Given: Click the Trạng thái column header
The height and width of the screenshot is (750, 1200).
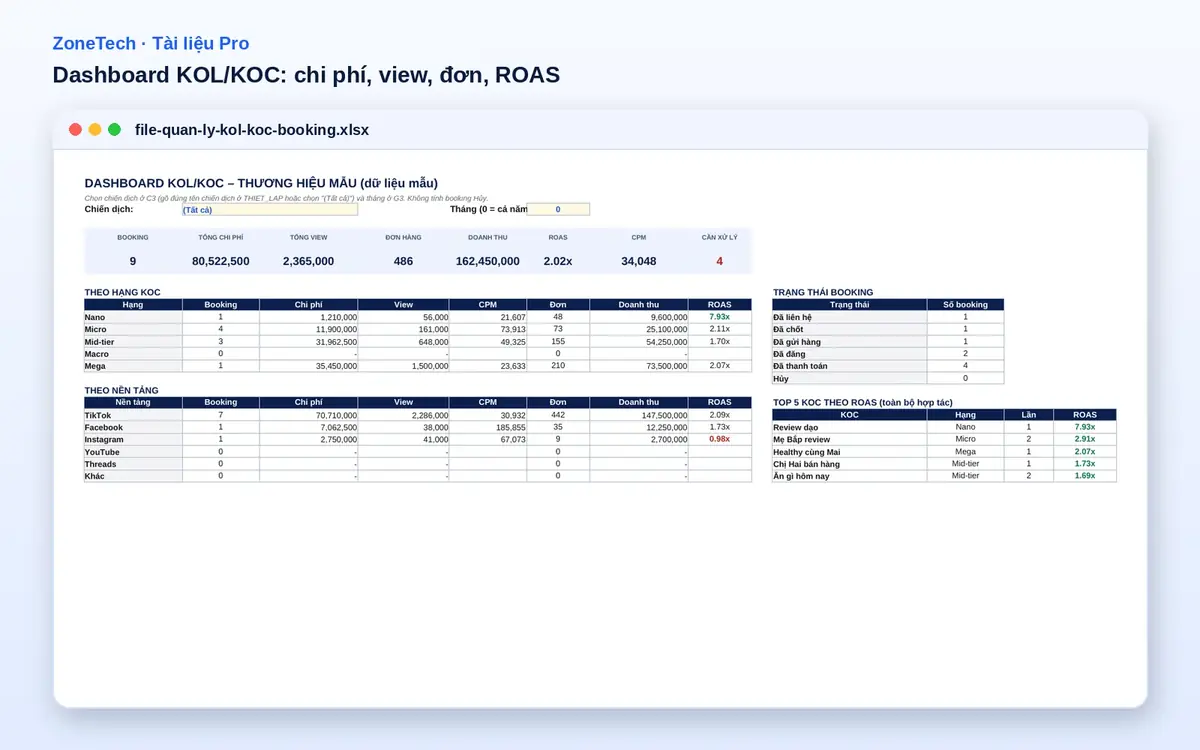Looking at the screenshot, I should [849, 305].
